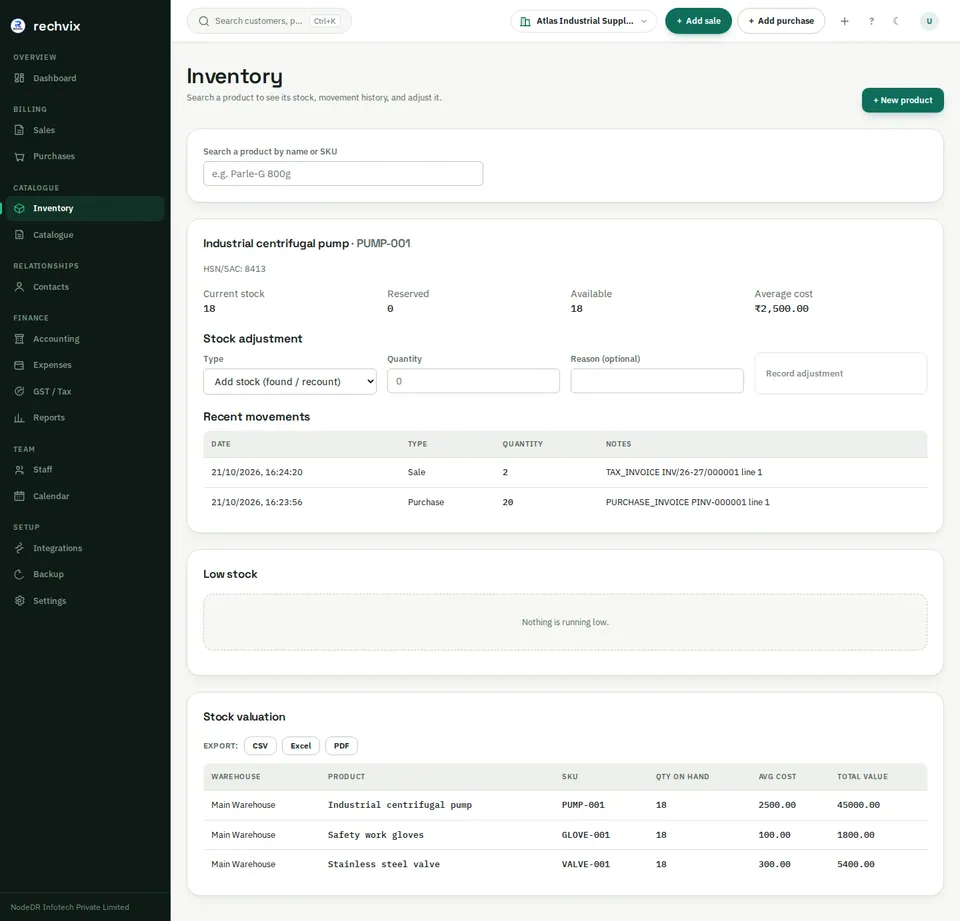Click the + Add purchase button
960x921 pixels.
point(781,21)
